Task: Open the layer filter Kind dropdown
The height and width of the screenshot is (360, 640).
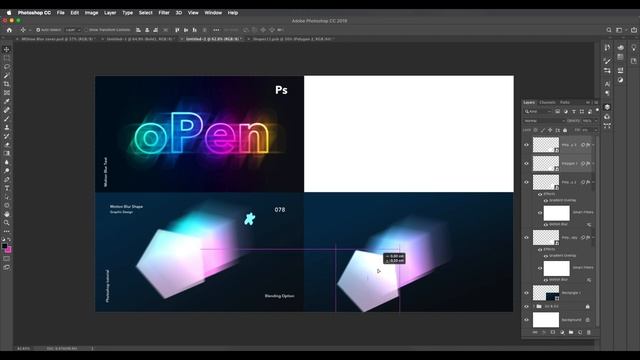Action: (x=538, y=111)
